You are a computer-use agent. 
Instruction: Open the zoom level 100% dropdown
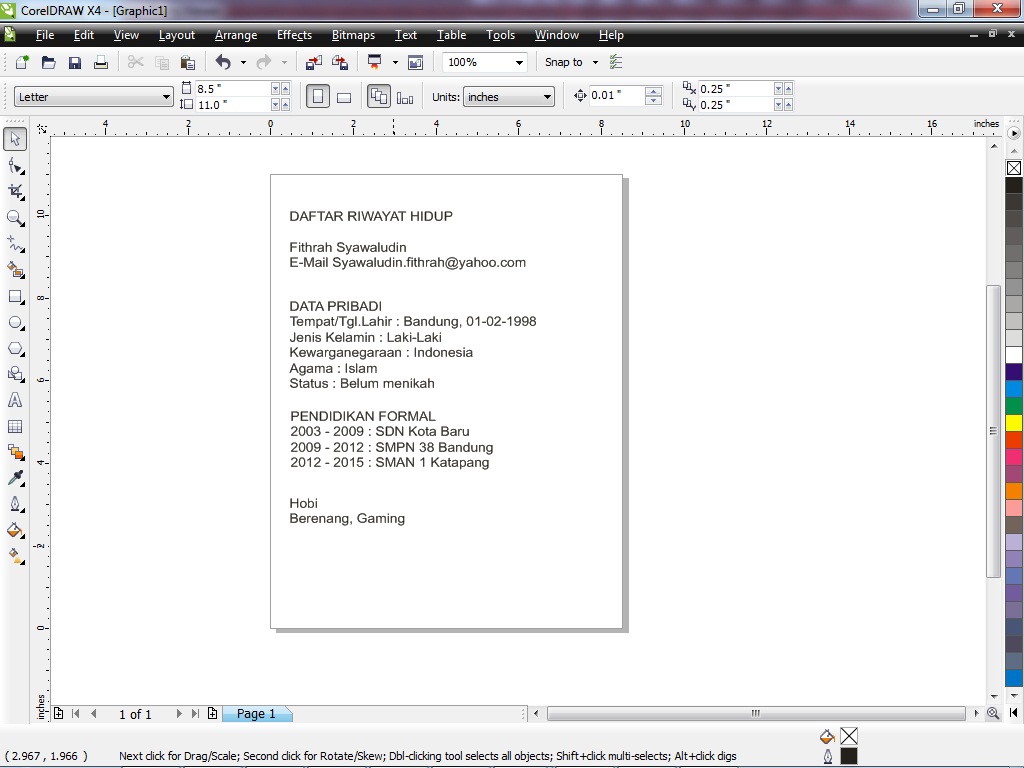point(519,62)
